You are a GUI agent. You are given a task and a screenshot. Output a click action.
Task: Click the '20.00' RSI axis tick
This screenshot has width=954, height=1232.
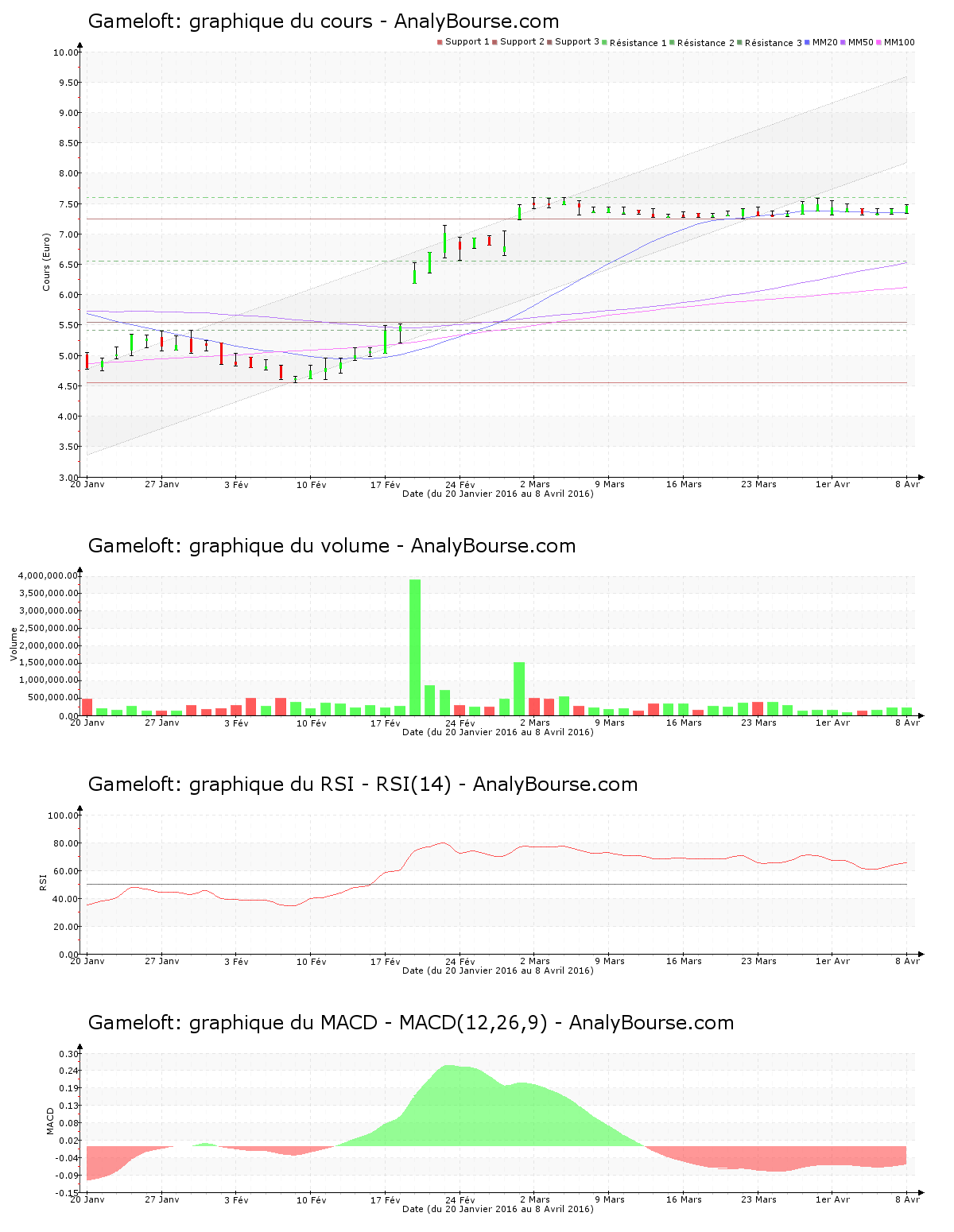pyautogui.click(x=66, y=927)
